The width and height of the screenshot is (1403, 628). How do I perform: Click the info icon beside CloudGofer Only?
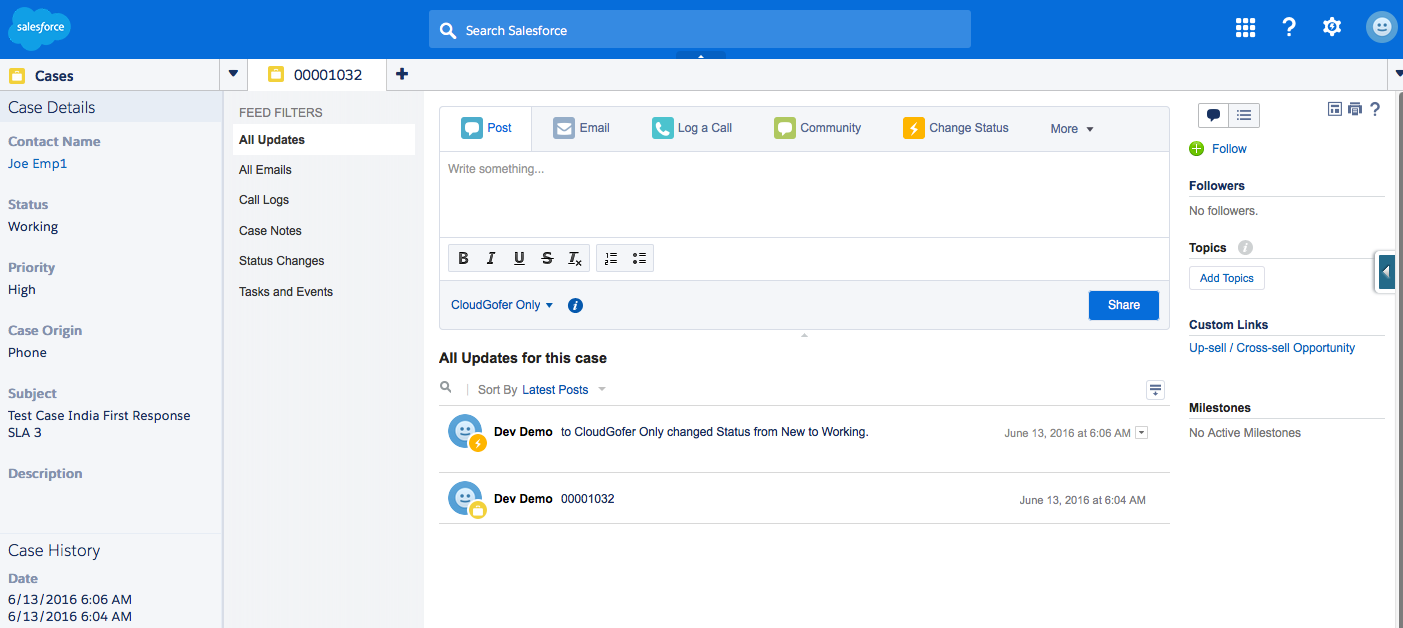[x=575, y=305]
